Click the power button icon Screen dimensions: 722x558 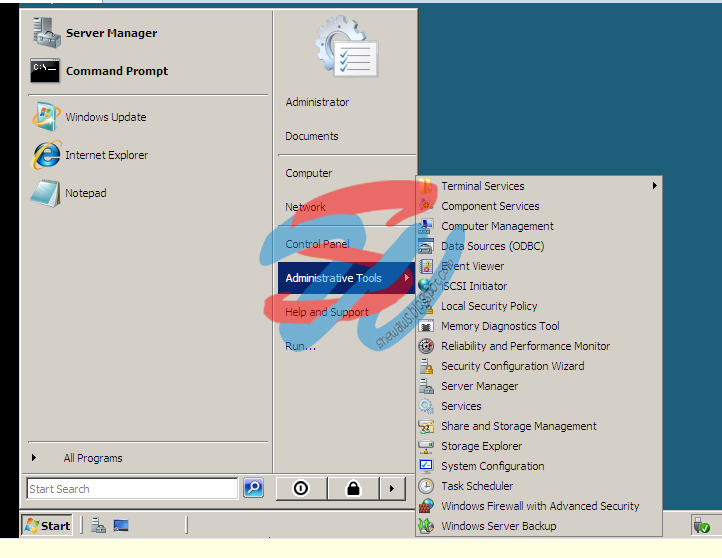tap(301, 488)
